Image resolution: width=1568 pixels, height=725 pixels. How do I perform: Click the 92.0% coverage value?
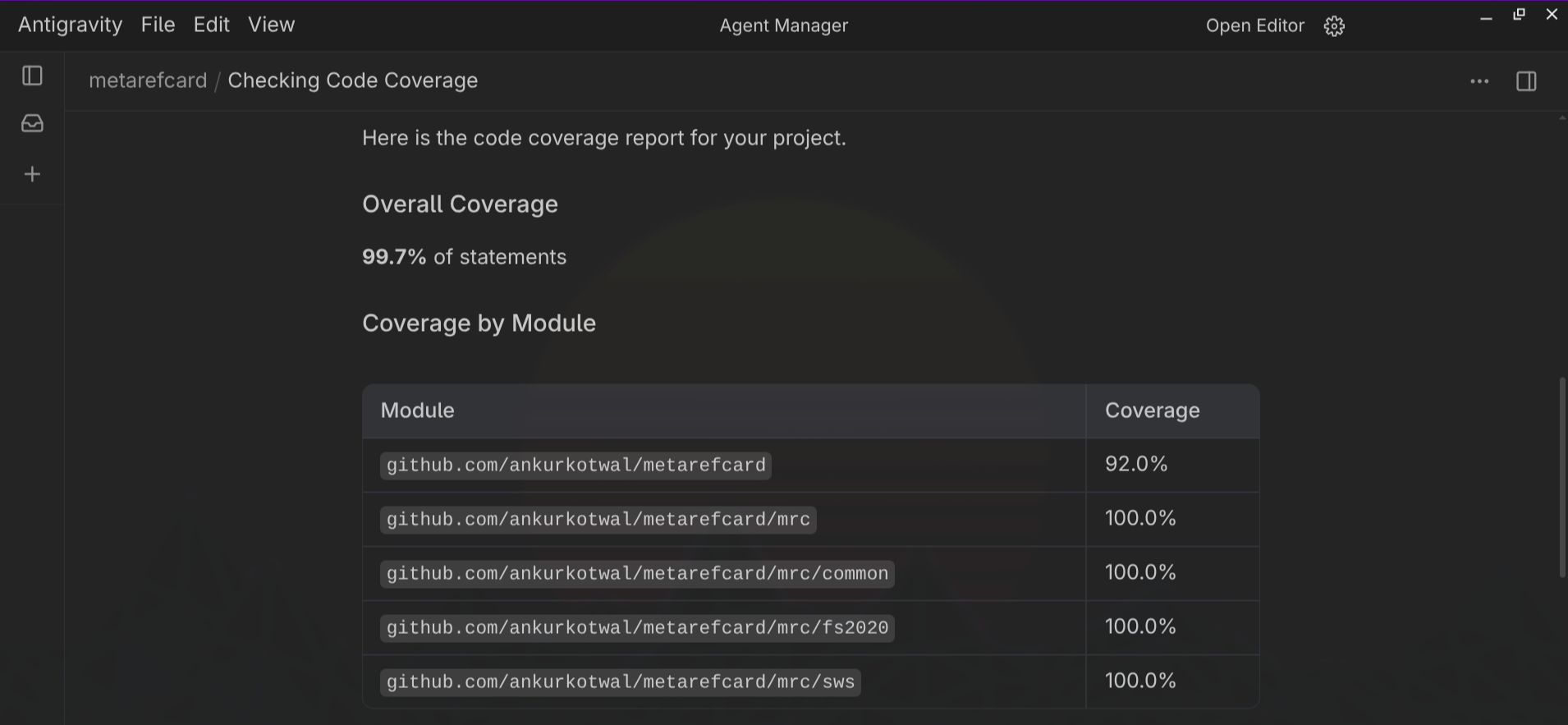tap(1136, 464)
